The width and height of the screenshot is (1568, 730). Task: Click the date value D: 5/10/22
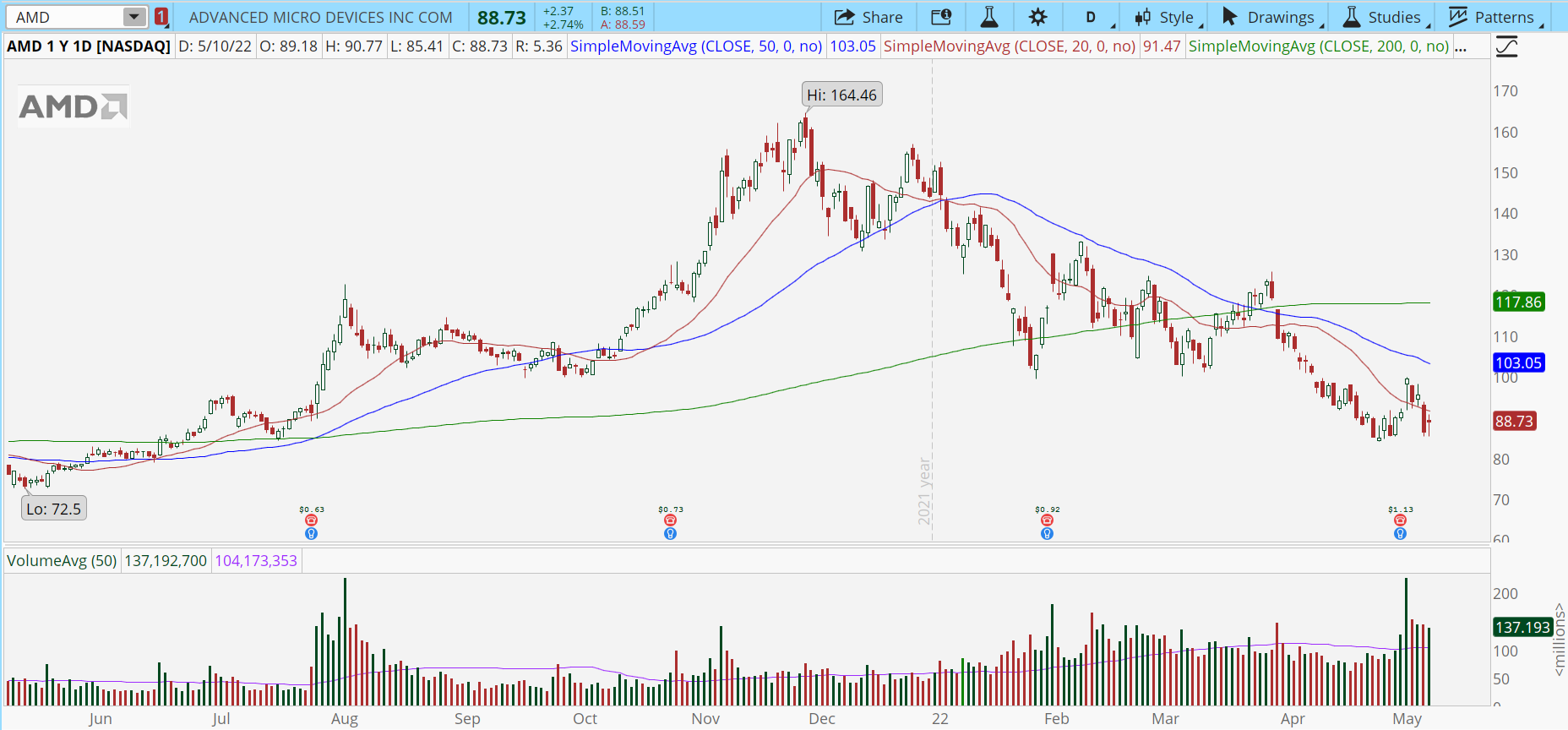[215, 46]
